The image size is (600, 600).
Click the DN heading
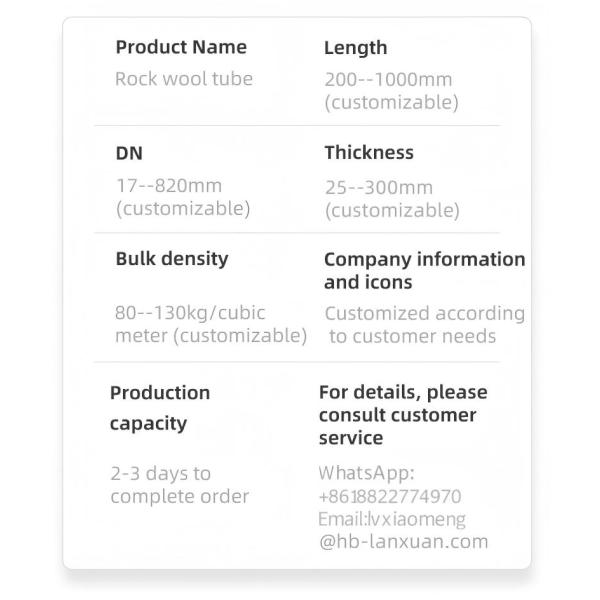pos(129,153)
